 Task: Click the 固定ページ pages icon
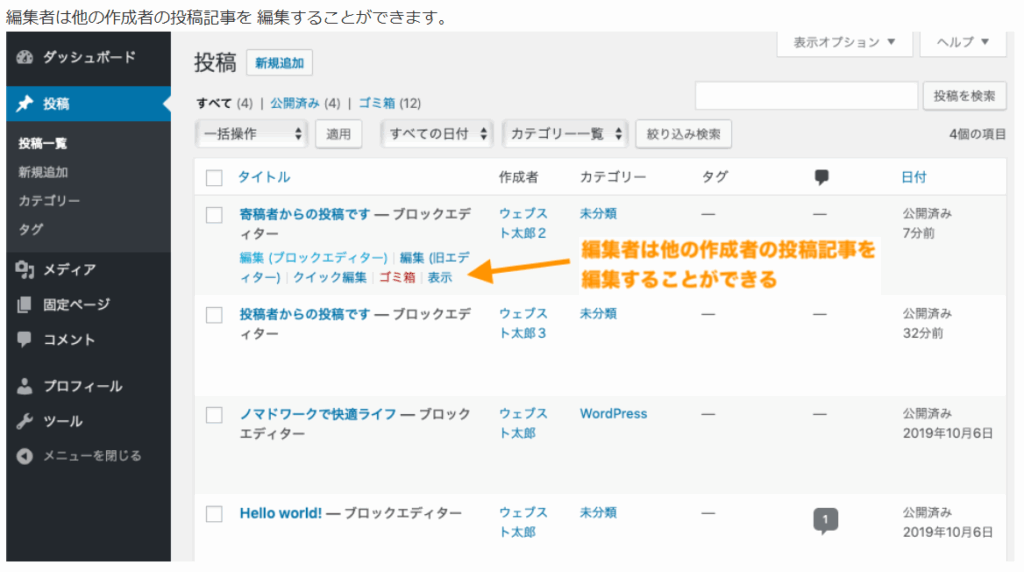pyautogui.click(x=26, y=305)
